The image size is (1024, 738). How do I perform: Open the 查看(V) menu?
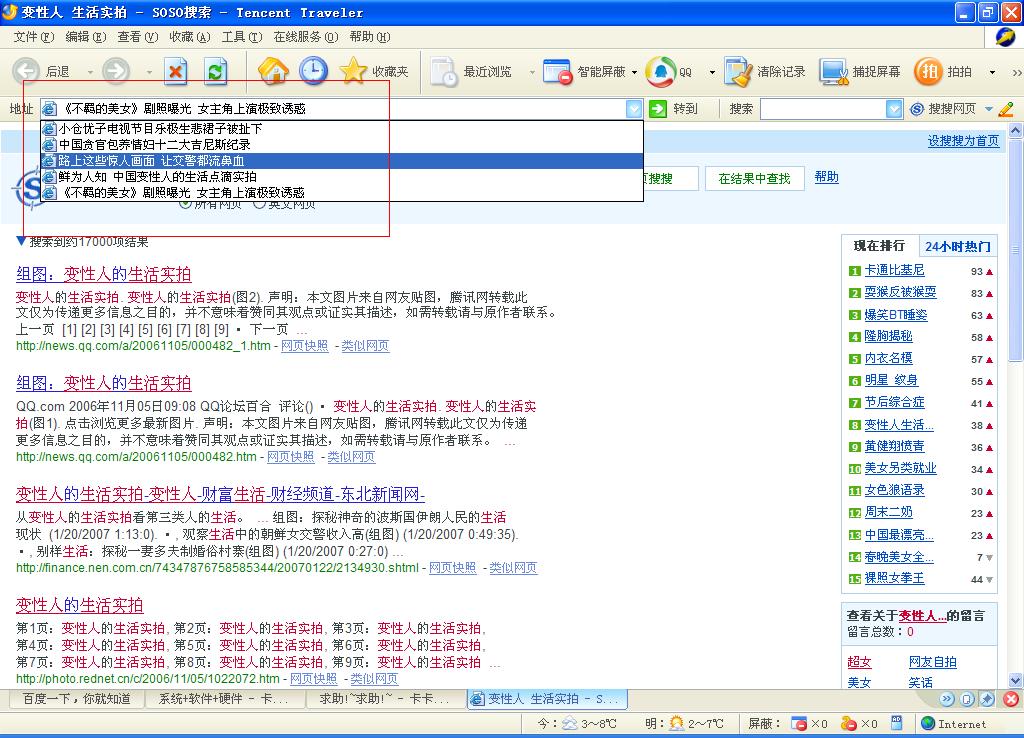tap(138, 37)
